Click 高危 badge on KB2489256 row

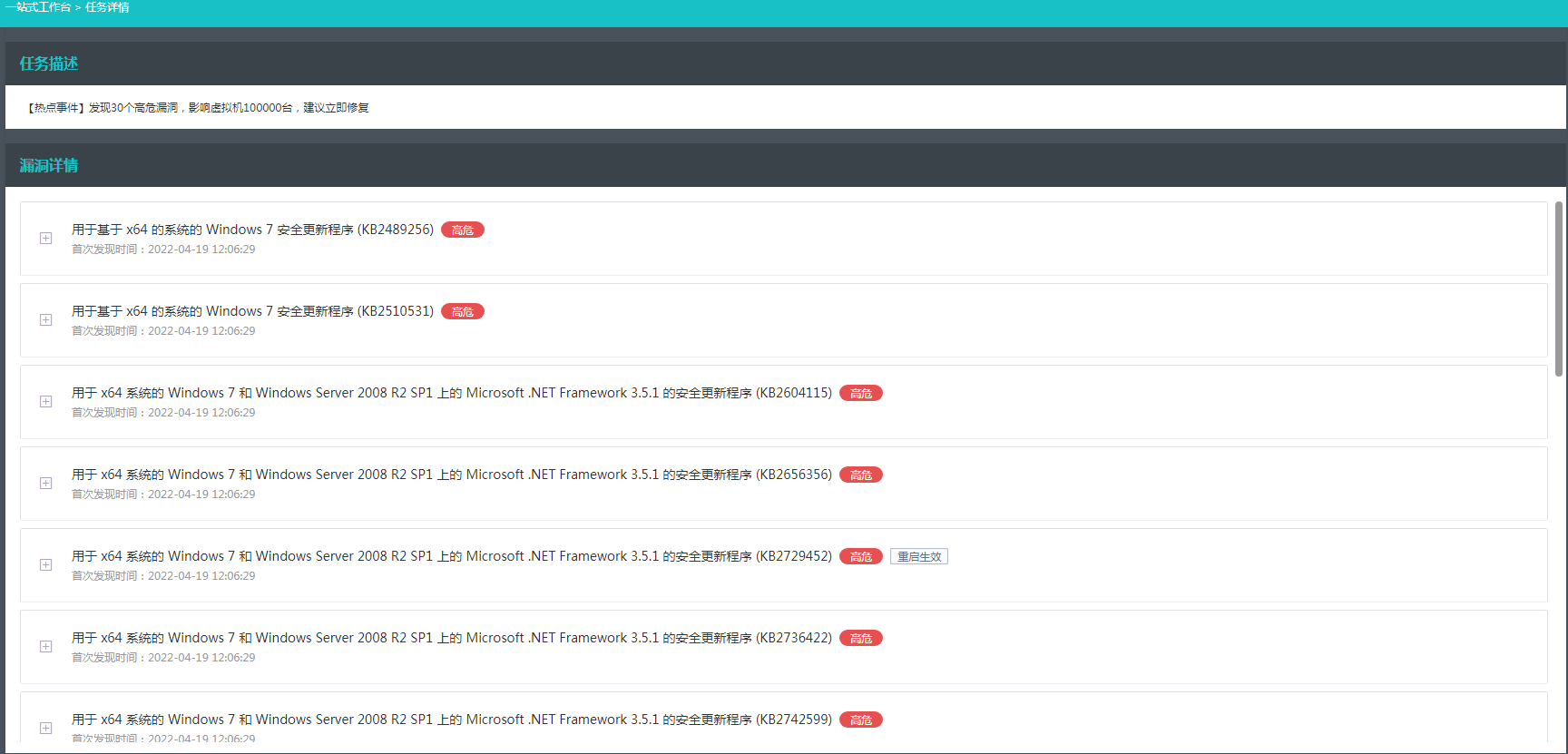pyautogui.click(x=462, y=230)
